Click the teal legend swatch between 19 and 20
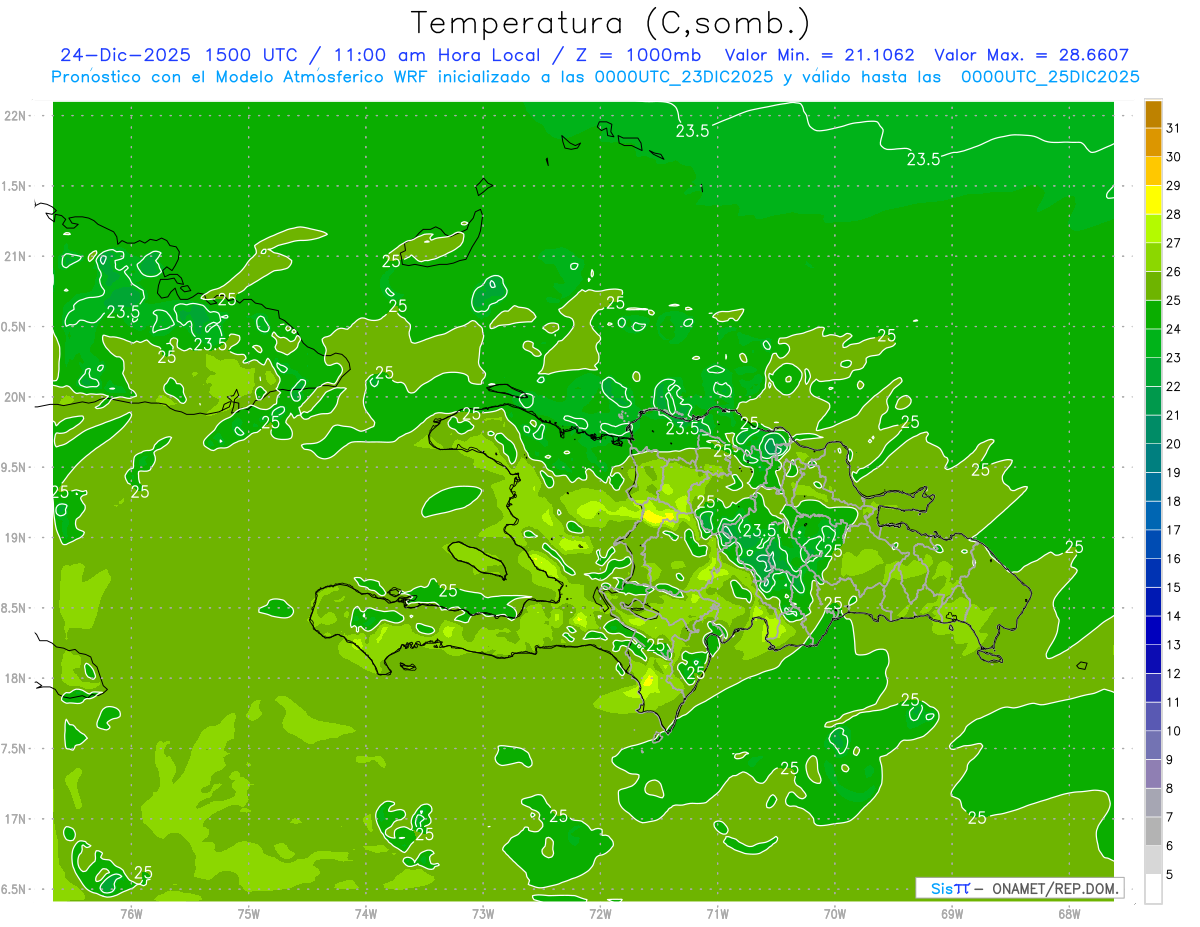This screenshot has height=927, width=1200. pyautogui.click(x=1153, y=458)
